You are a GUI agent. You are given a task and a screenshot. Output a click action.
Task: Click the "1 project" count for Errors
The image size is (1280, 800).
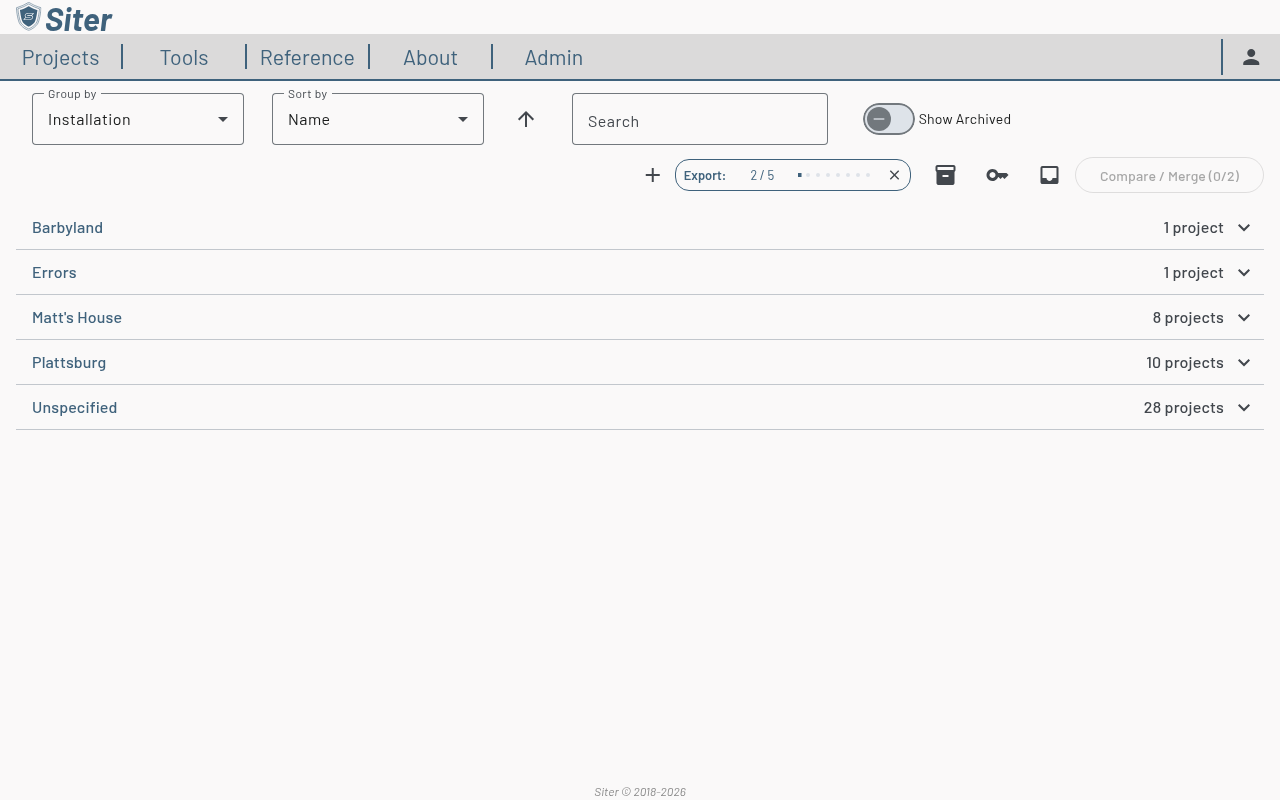[1194, 272]
